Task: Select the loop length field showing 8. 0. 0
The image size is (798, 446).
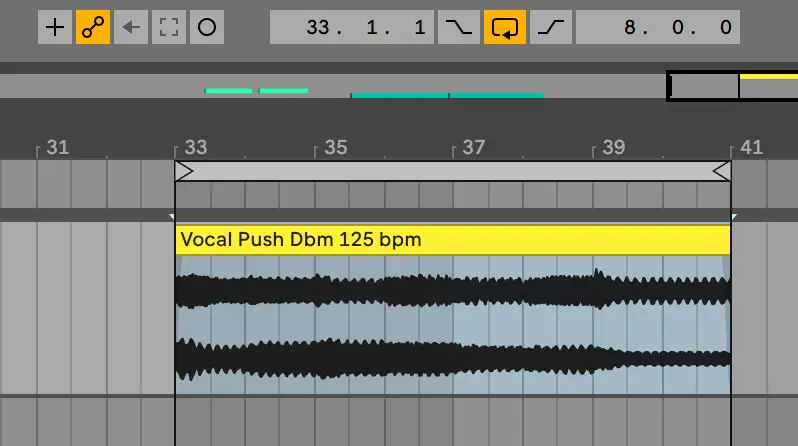Action: coord(657,27)
